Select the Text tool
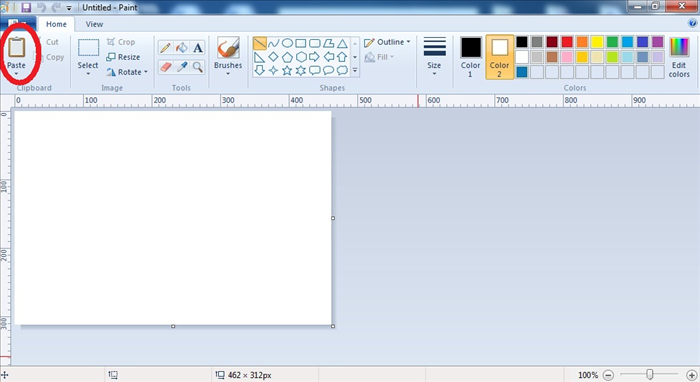 (197, 48)
